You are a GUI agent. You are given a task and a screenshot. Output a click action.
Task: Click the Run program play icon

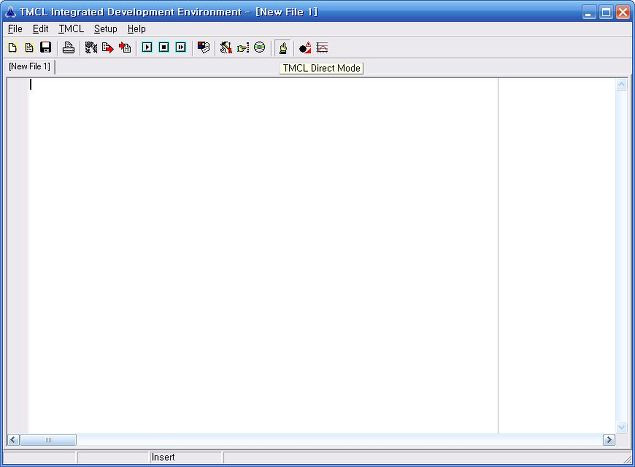pos(147,47)
